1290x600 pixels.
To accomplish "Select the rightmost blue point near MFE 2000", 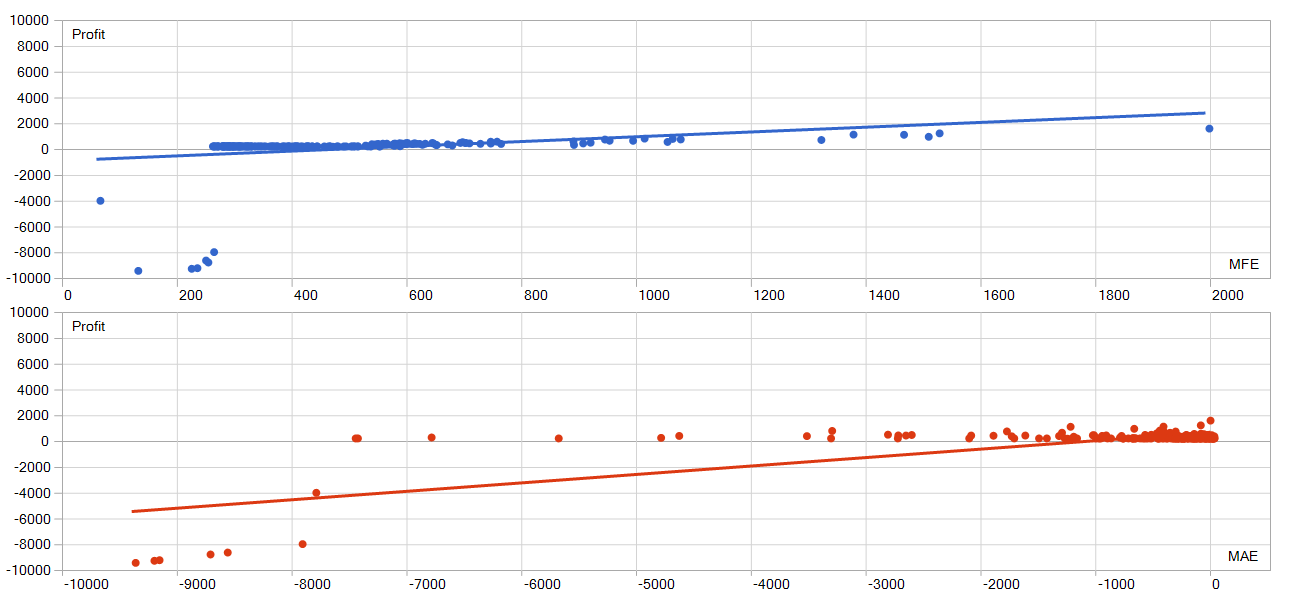I will [x=1209, y=128].
